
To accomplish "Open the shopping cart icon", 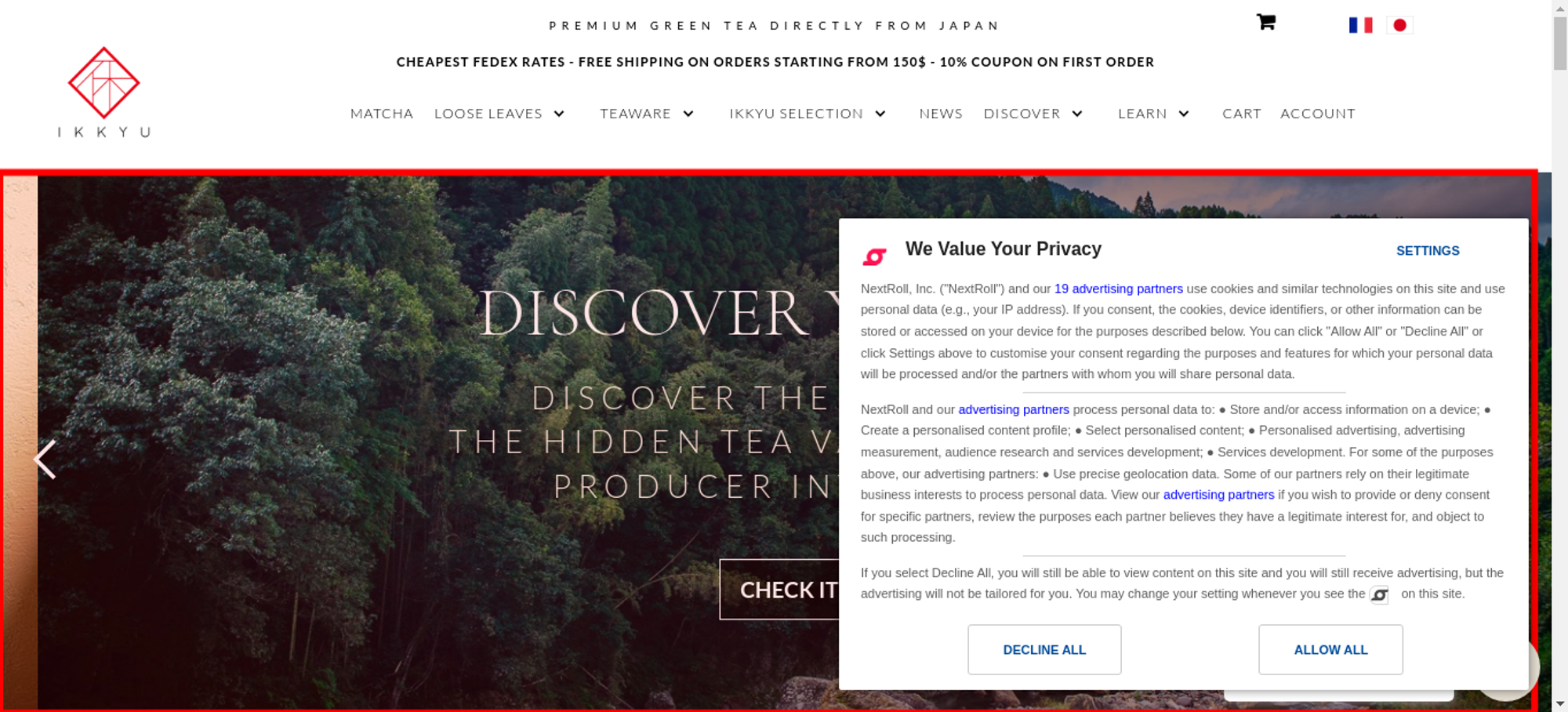I will click(1265, 22).
